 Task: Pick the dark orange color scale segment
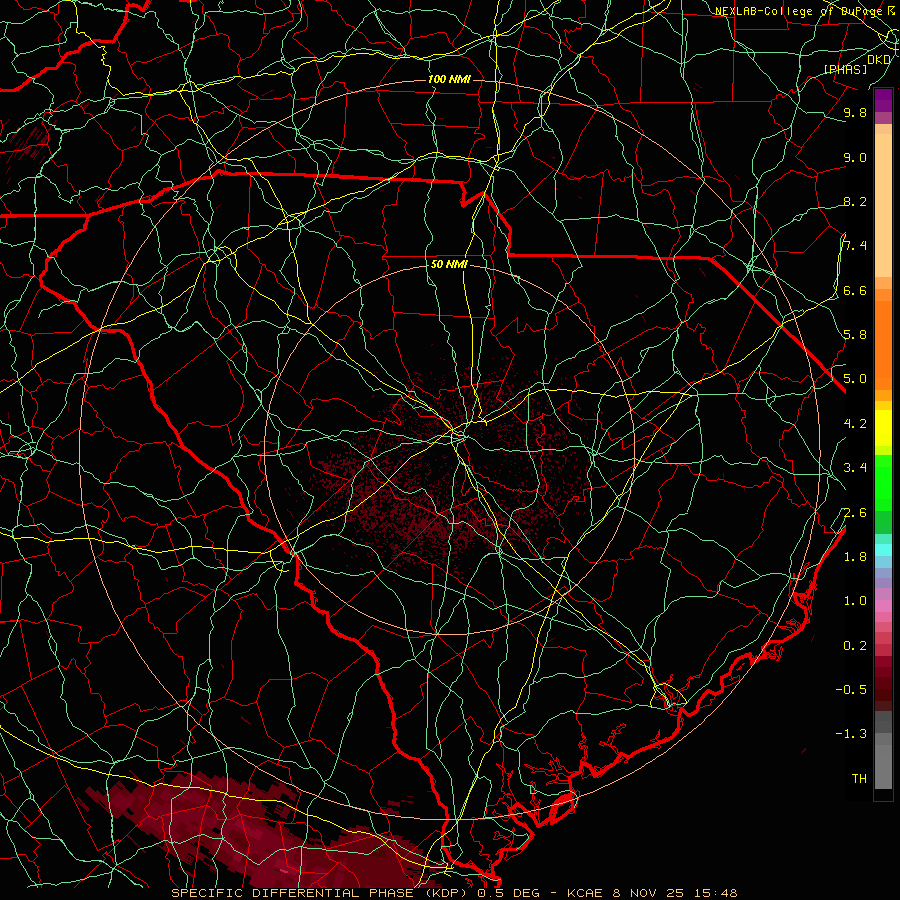[x=883, y=345]
